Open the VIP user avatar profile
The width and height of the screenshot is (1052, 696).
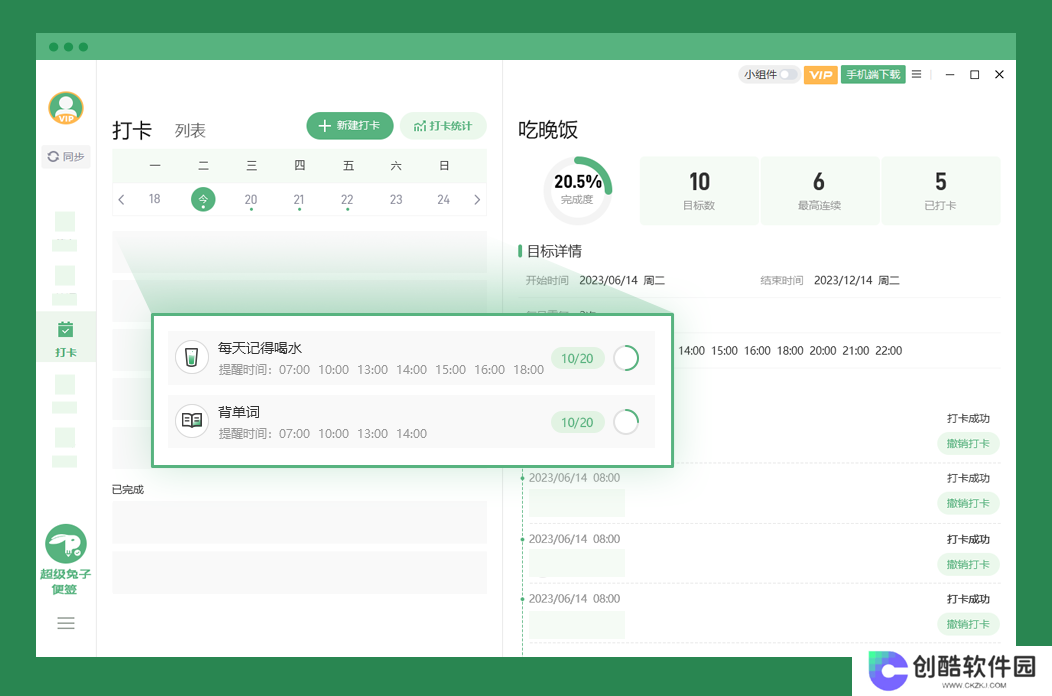(x=66, y=109)
